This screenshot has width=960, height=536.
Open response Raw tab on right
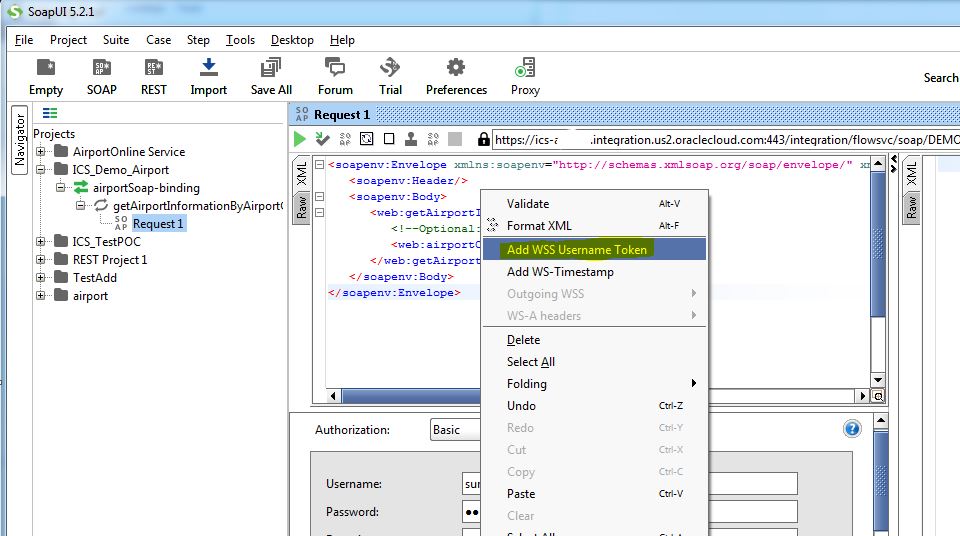click(x=912, y=208)
